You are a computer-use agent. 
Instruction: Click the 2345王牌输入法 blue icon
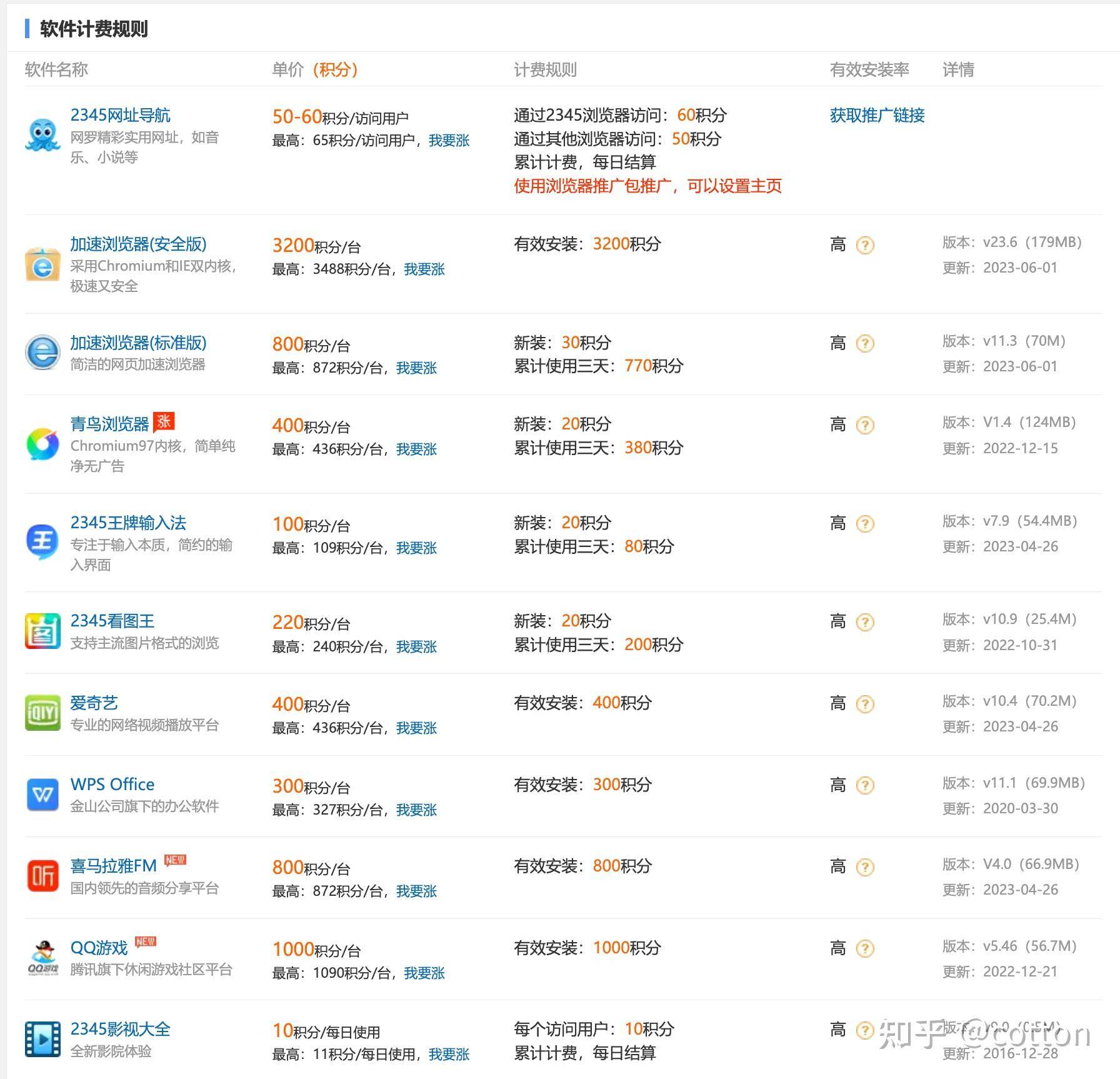[42, 542]
